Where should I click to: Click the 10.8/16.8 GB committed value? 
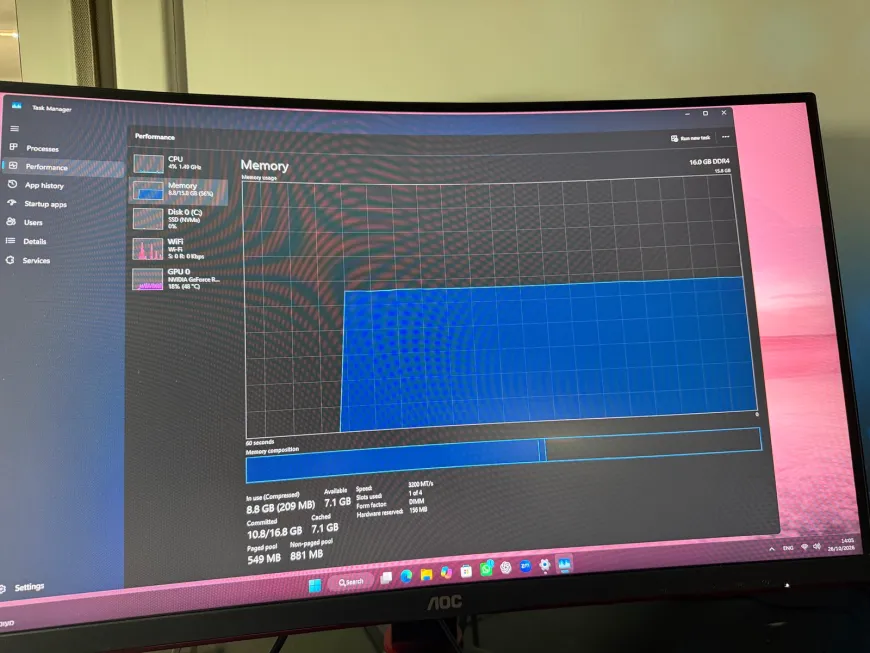click(x=274, y=533)
